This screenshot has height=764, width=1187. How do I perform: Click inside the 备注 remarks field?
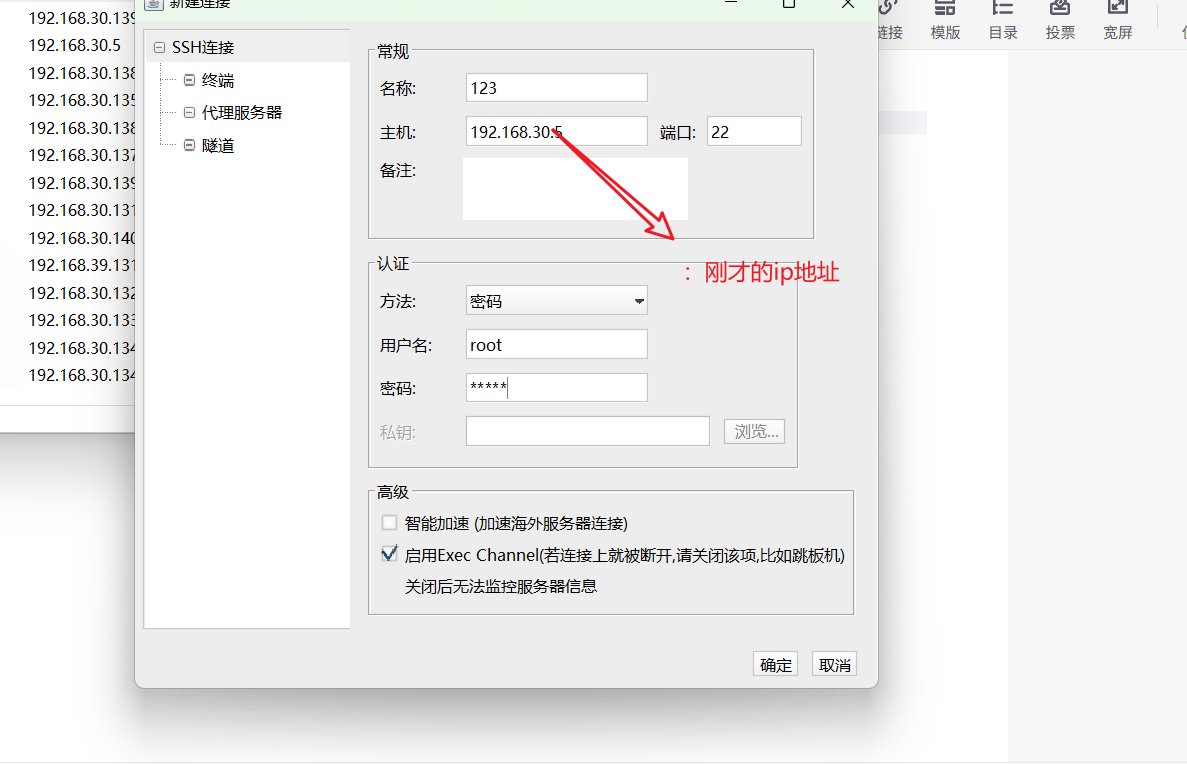pos(575,188)
